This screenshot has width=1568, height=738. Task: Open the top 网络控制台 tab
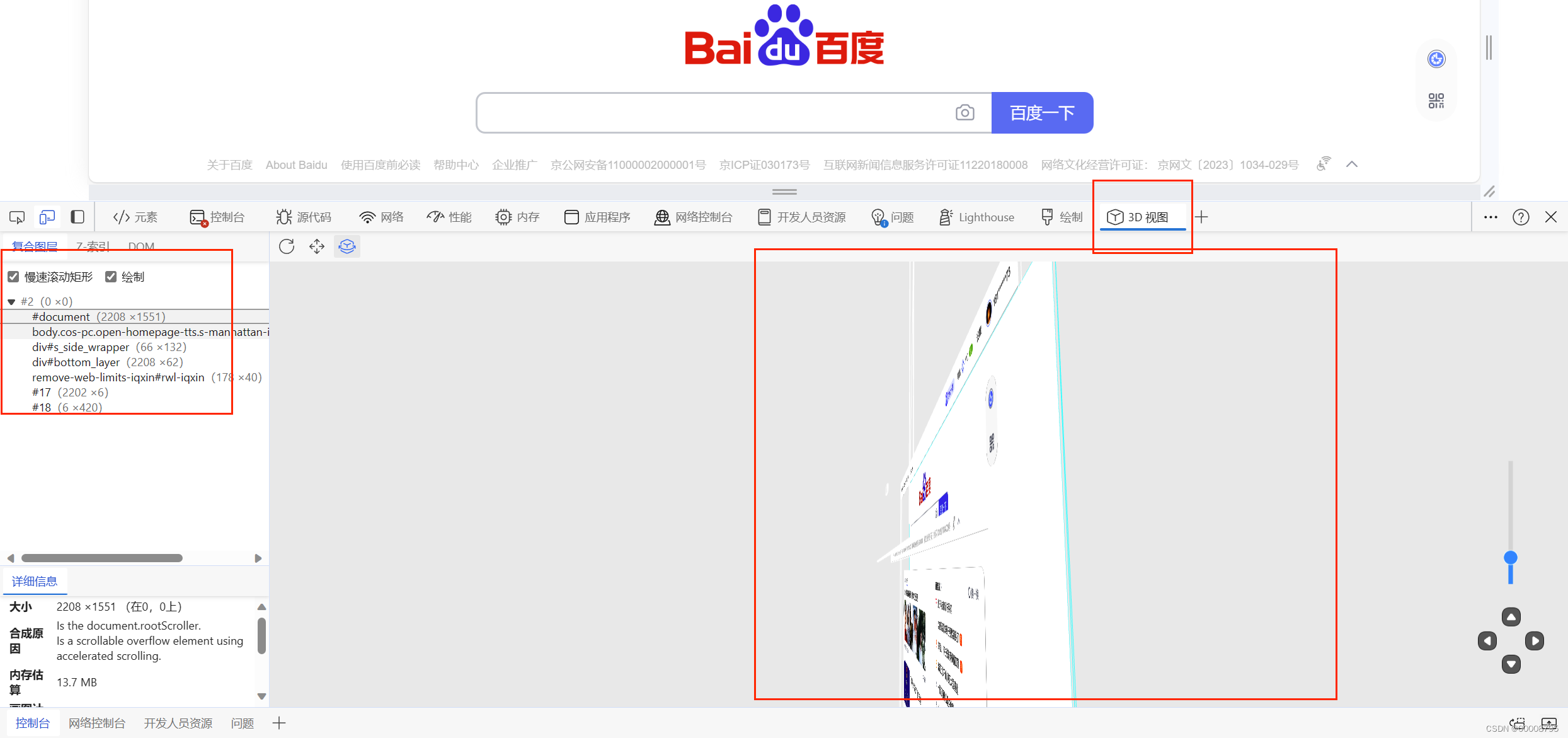tap(694, 217)
